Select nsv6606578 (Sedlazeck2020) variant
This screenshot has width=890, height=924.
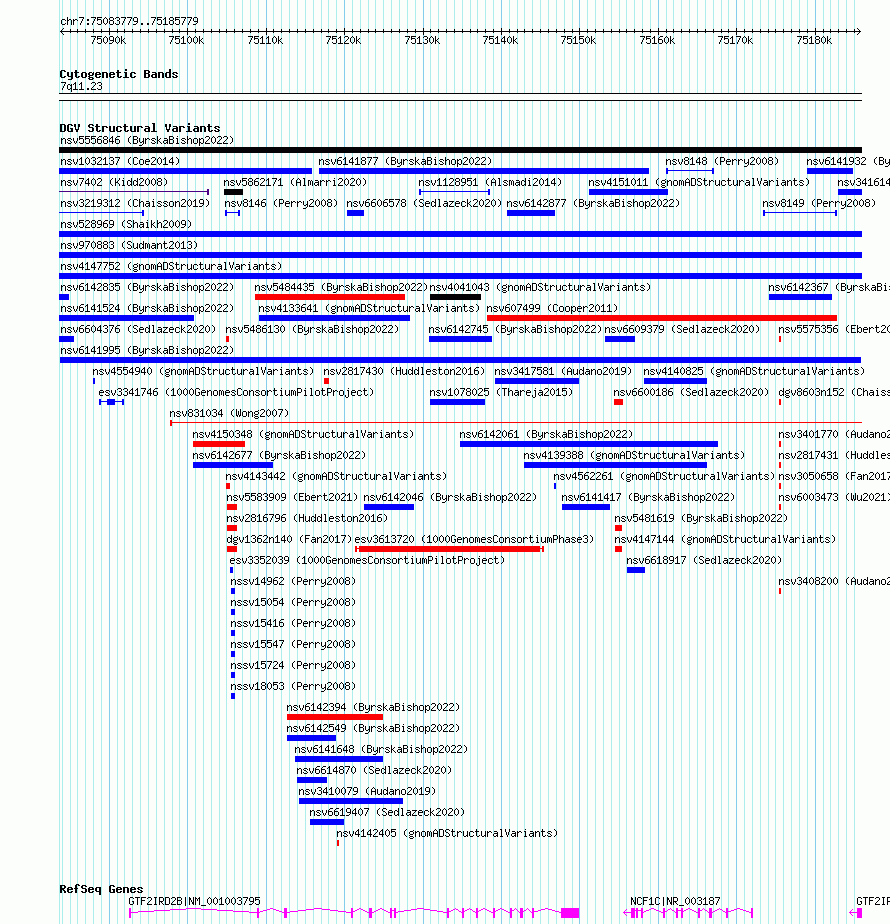click(424, 203)
